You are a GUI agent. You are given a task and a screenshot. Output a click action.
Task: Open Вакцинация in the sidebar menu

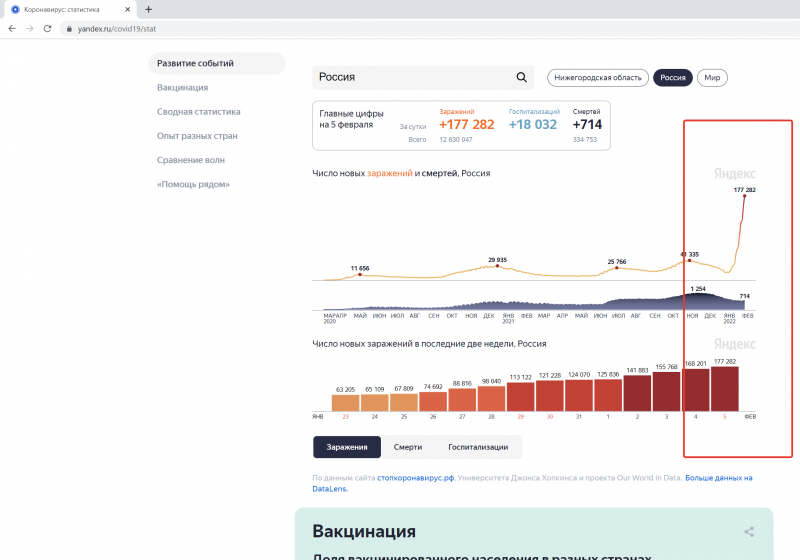(x=182, y=88)
